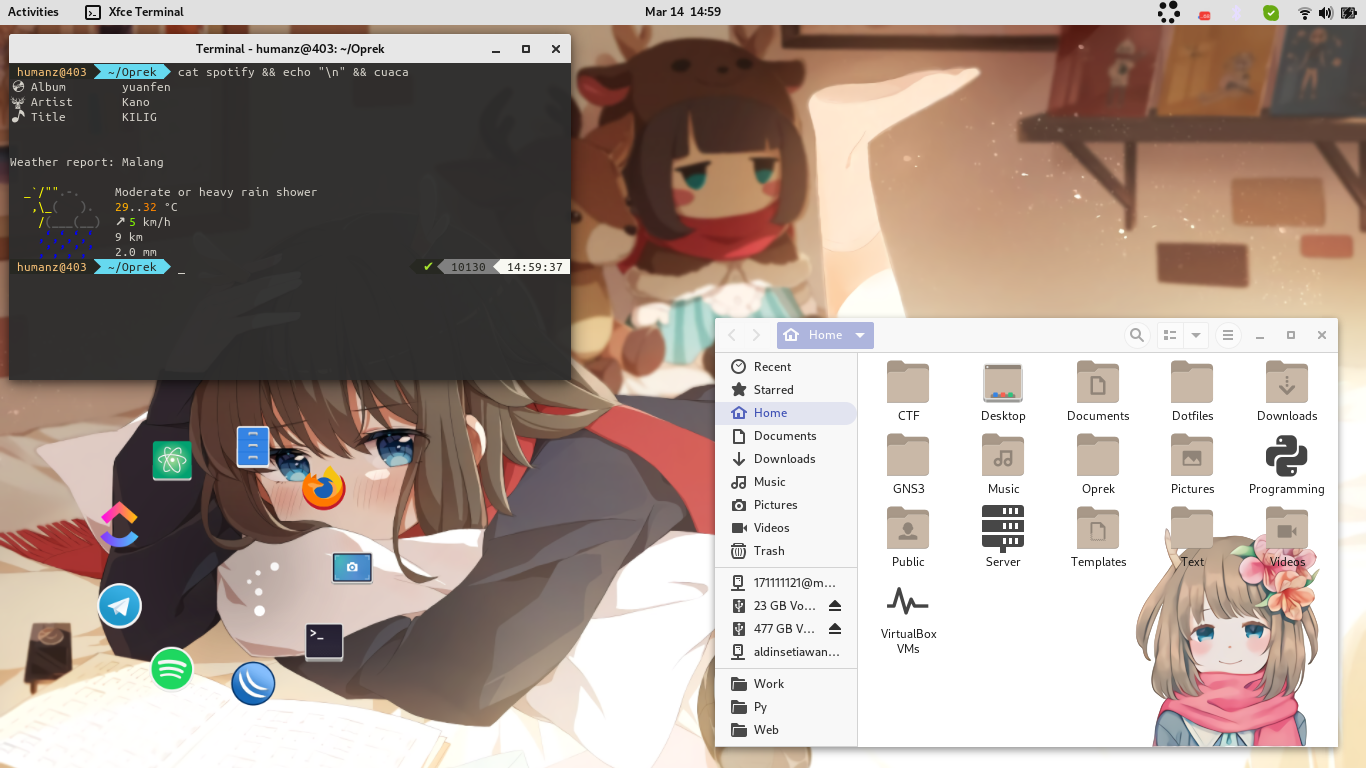The image size is (1366, 768).
Task: Eject the 477 GB volume
Action: pyautogui.click(x=835, y=629)
